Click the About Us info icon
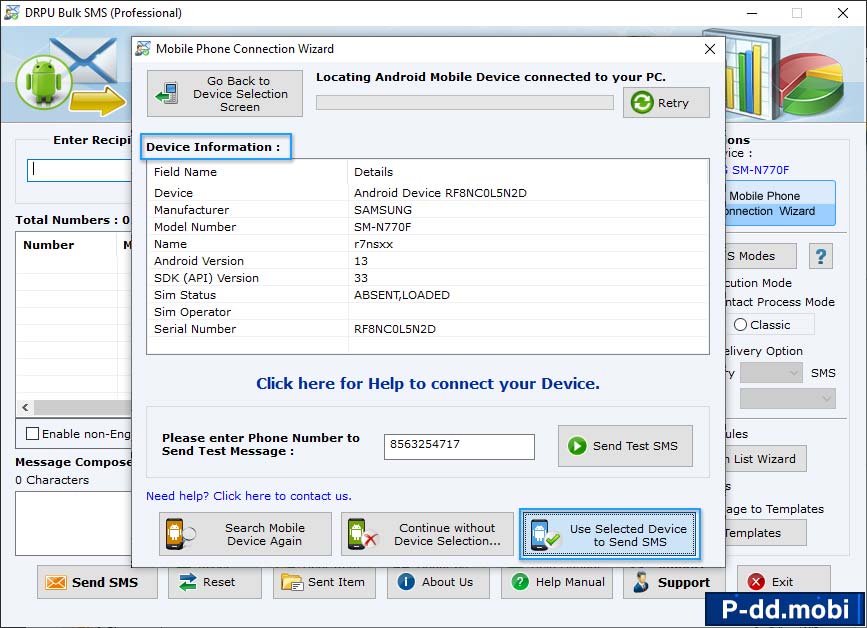Viewport: 867px width, 628px height. tap(406, 582)
